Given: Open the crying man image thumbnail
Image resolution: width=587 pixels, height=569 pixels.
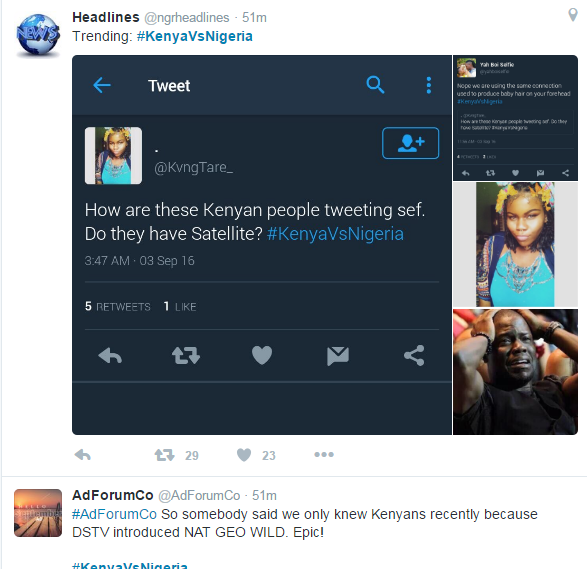Looking at the screenshot, I should click(x=515, y=372).
